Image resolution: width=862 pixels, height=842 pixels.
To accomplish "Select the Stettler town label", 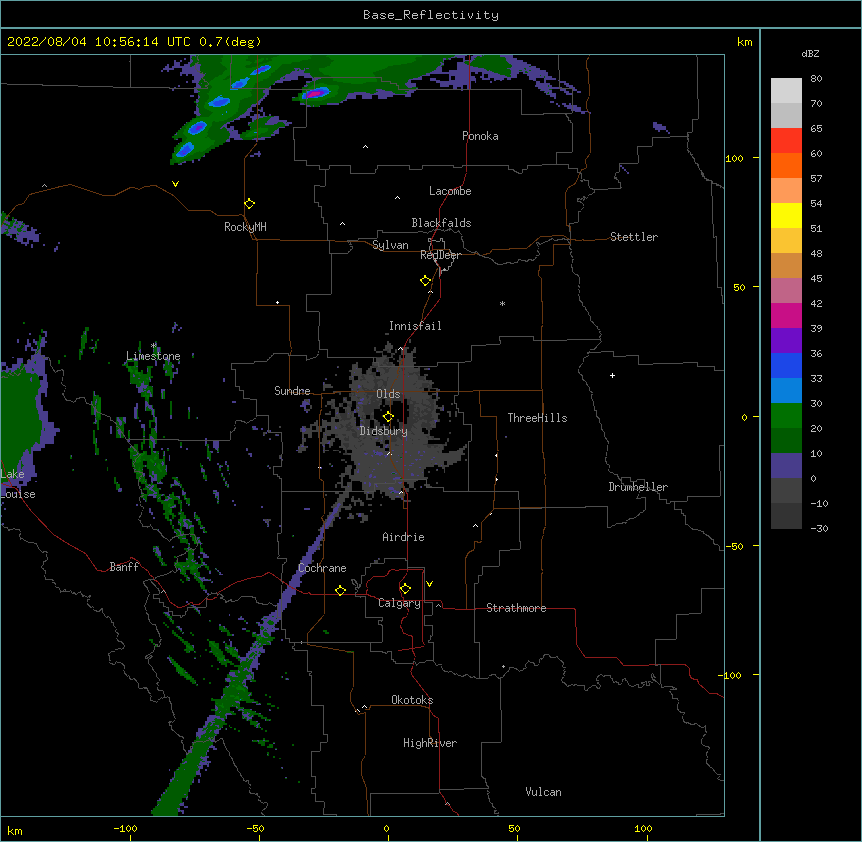I will click(634, 237).
